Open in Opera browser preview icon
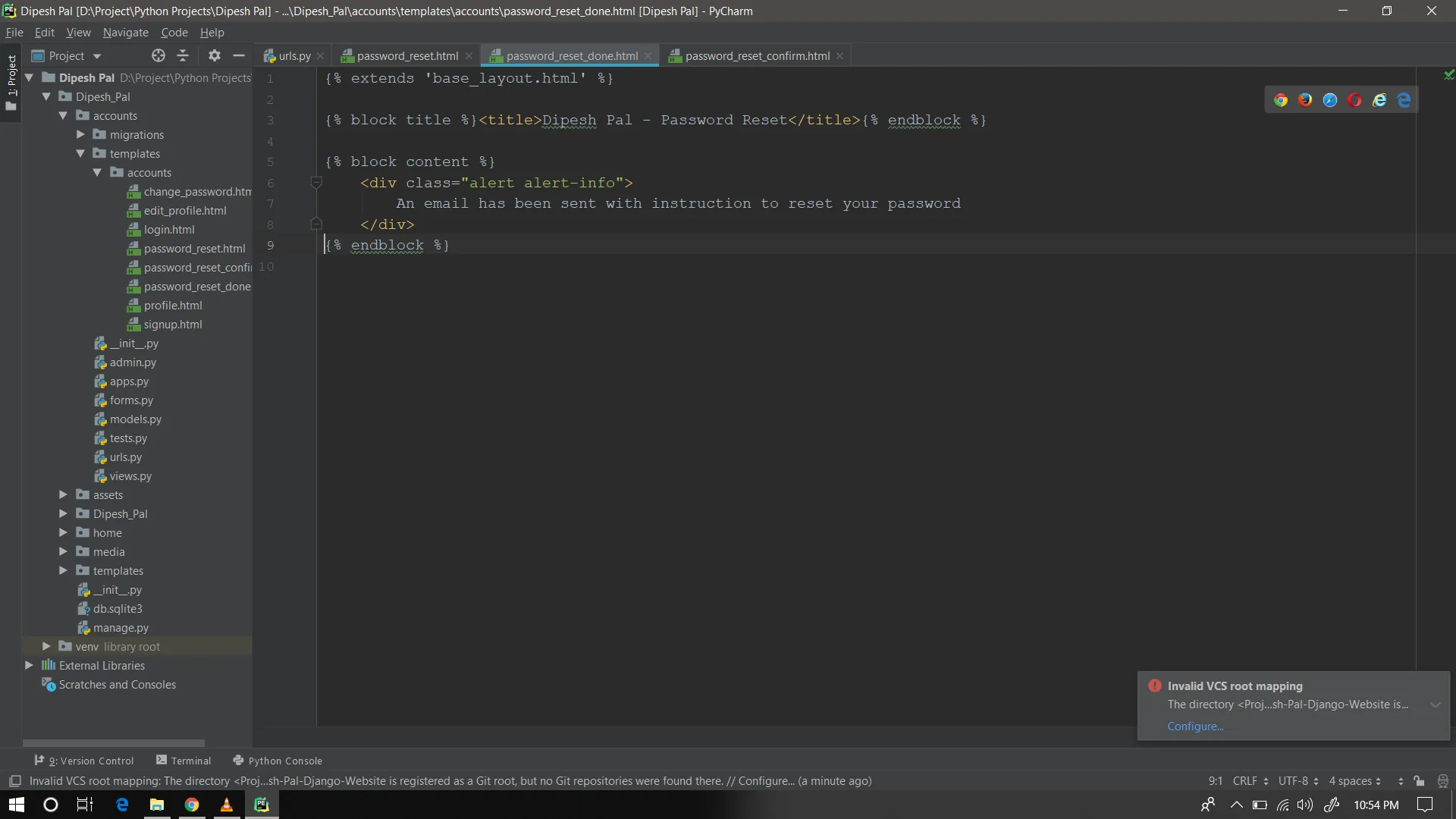Viewport: 1456px width, 819px height. point(1354,100)
